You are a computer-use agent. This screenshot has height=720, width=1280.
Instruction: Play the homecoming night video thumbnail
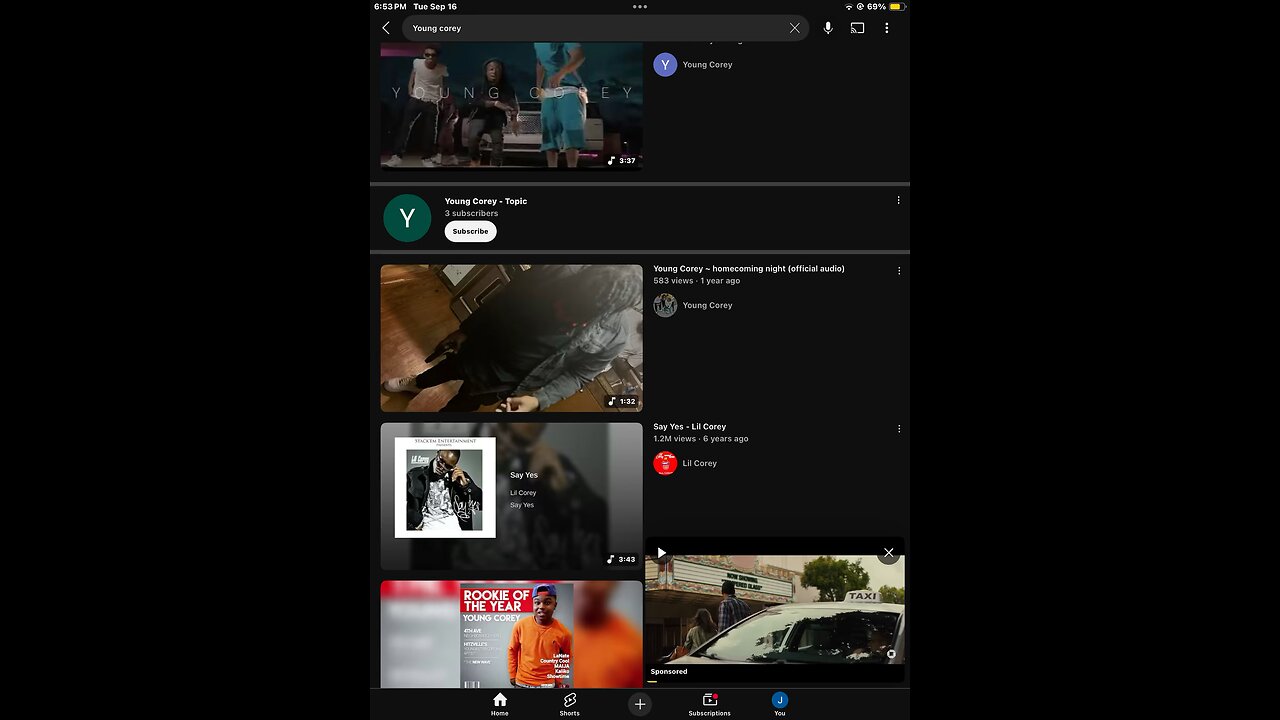[x=511, y=338]
